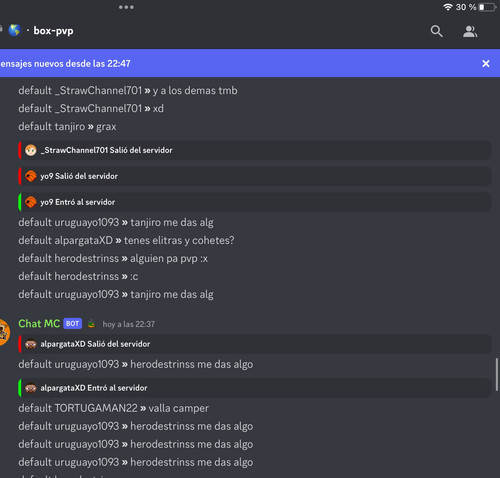Image resolution: width=500 pixels, height=478 pixels.
Task: Tap the three dots at top
Action: click(126, 7)
